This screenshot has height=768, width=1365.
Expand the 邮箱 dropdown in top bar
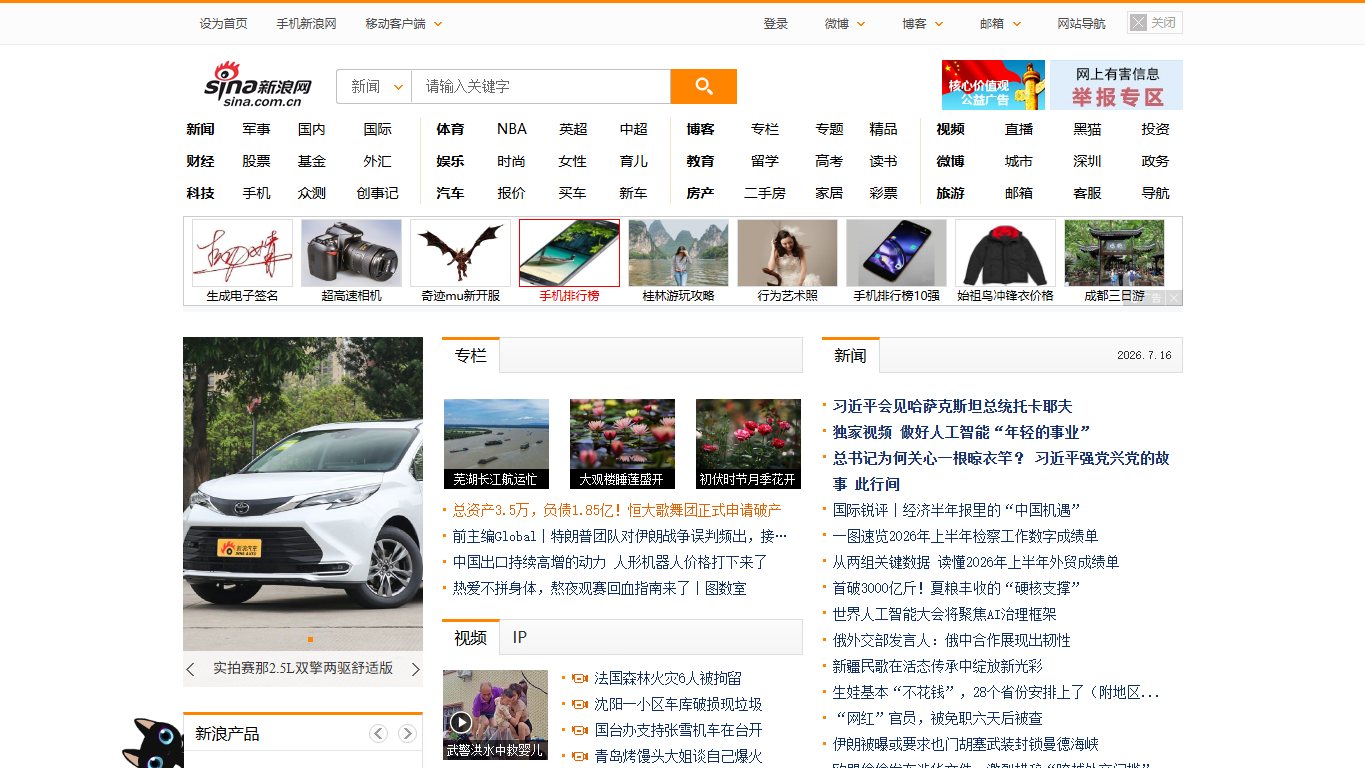click(x=1001, y=24)
